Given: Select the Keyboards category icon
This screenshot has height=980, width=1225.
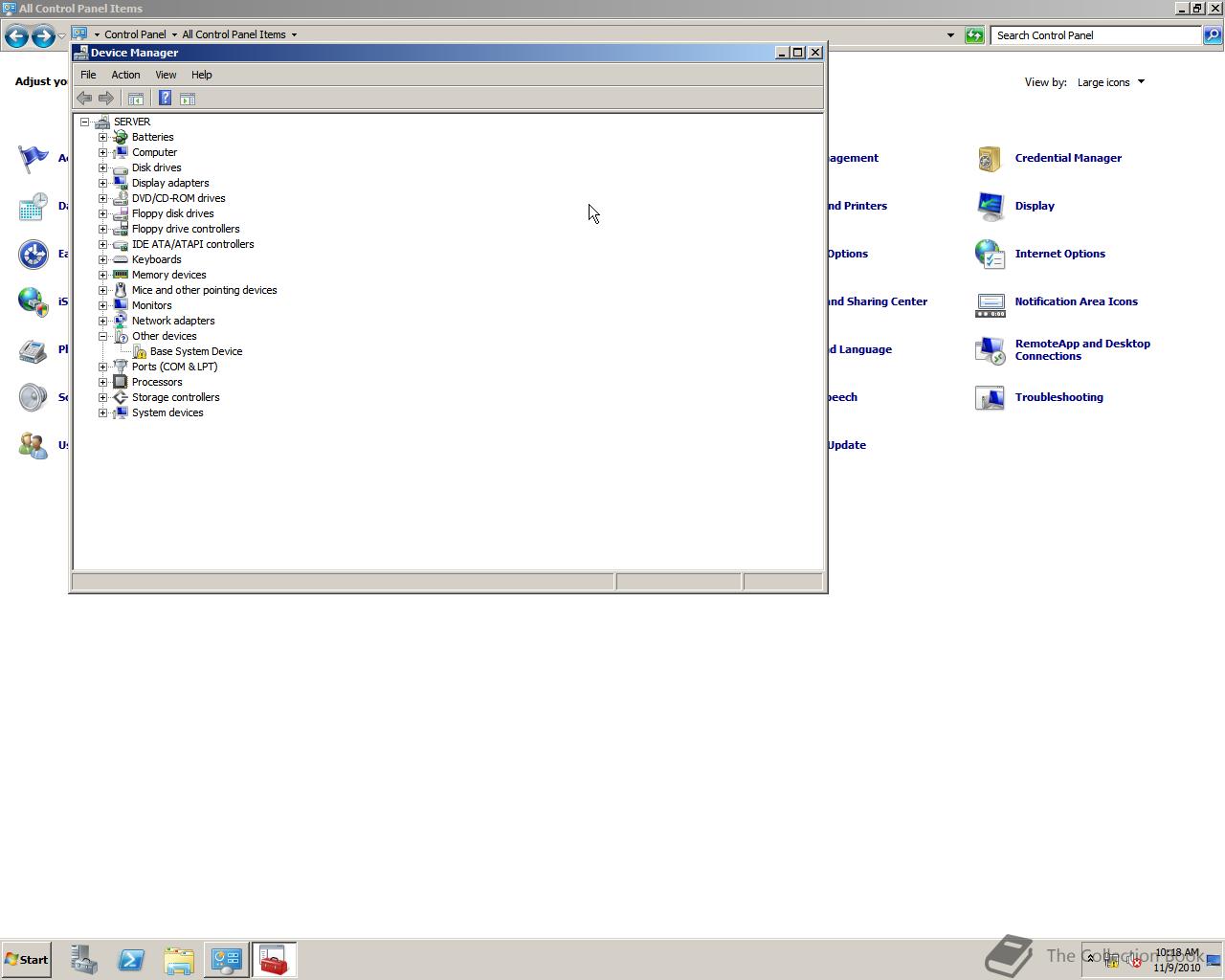Looking at the screenshot, I should tap(121, 259).
